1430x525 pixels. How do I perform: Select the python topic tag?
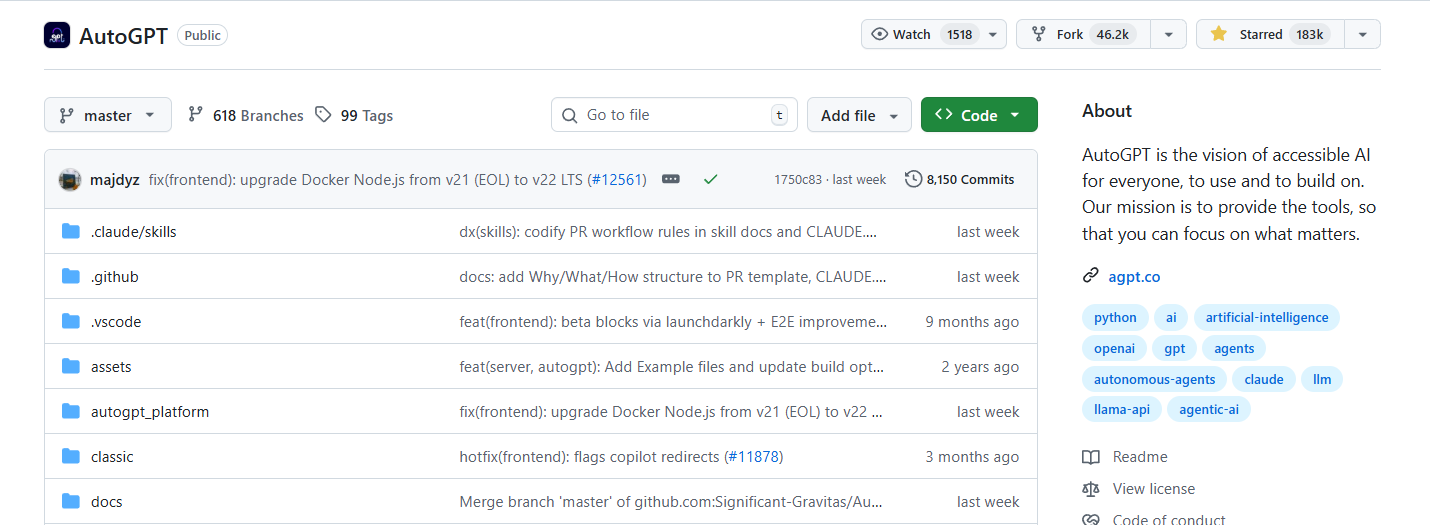coord(1115,318)
